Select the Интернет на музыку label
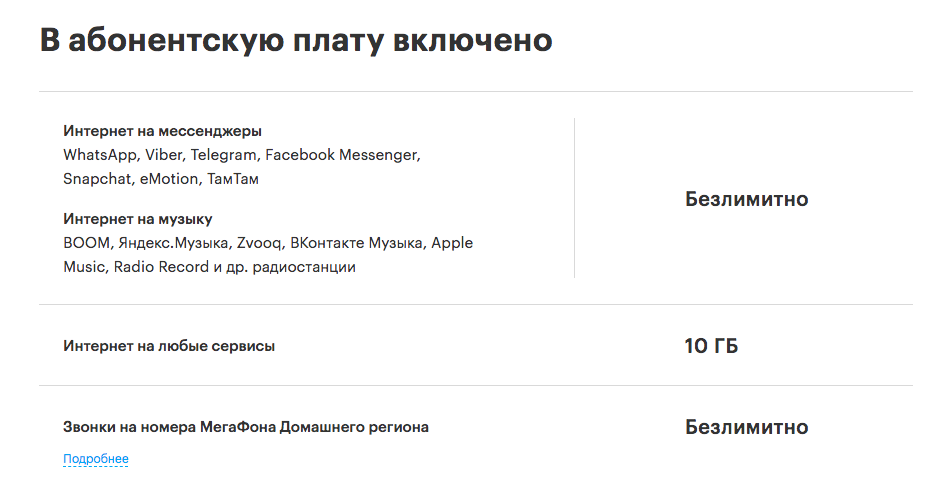 point(137,219)
